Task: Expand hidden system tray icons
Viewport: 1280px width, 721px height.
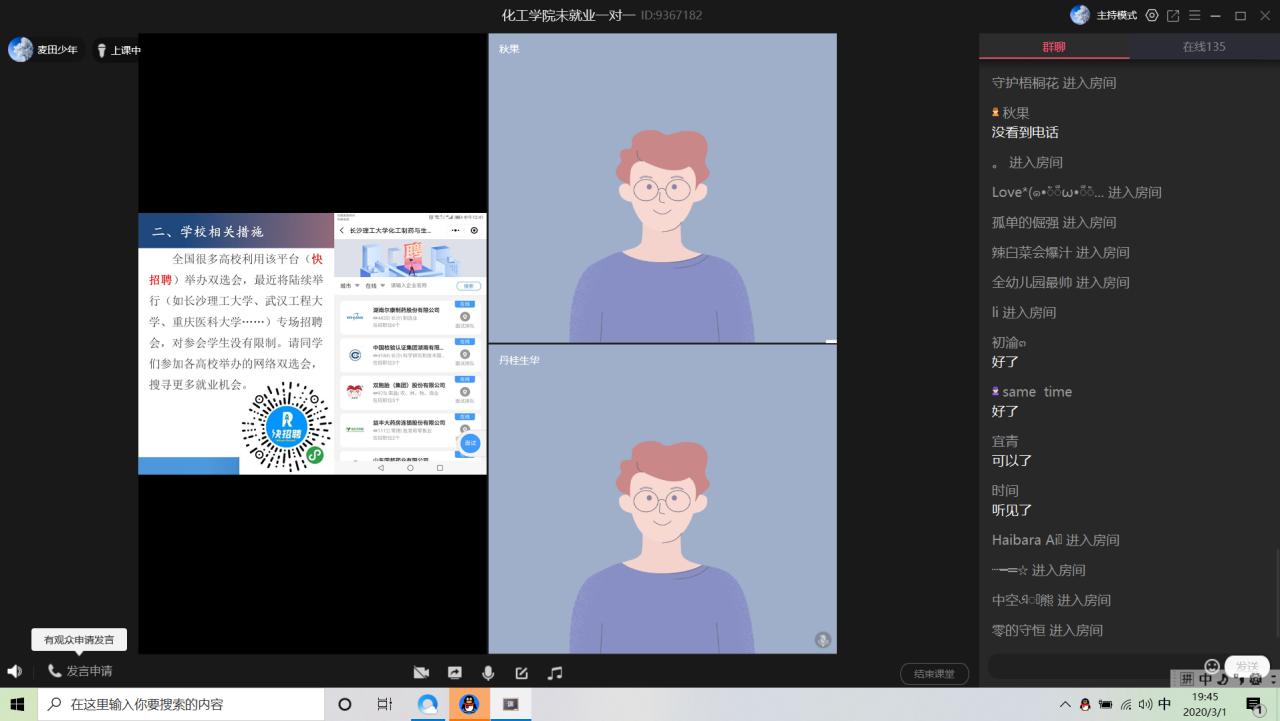Action: coord(1065,705)
